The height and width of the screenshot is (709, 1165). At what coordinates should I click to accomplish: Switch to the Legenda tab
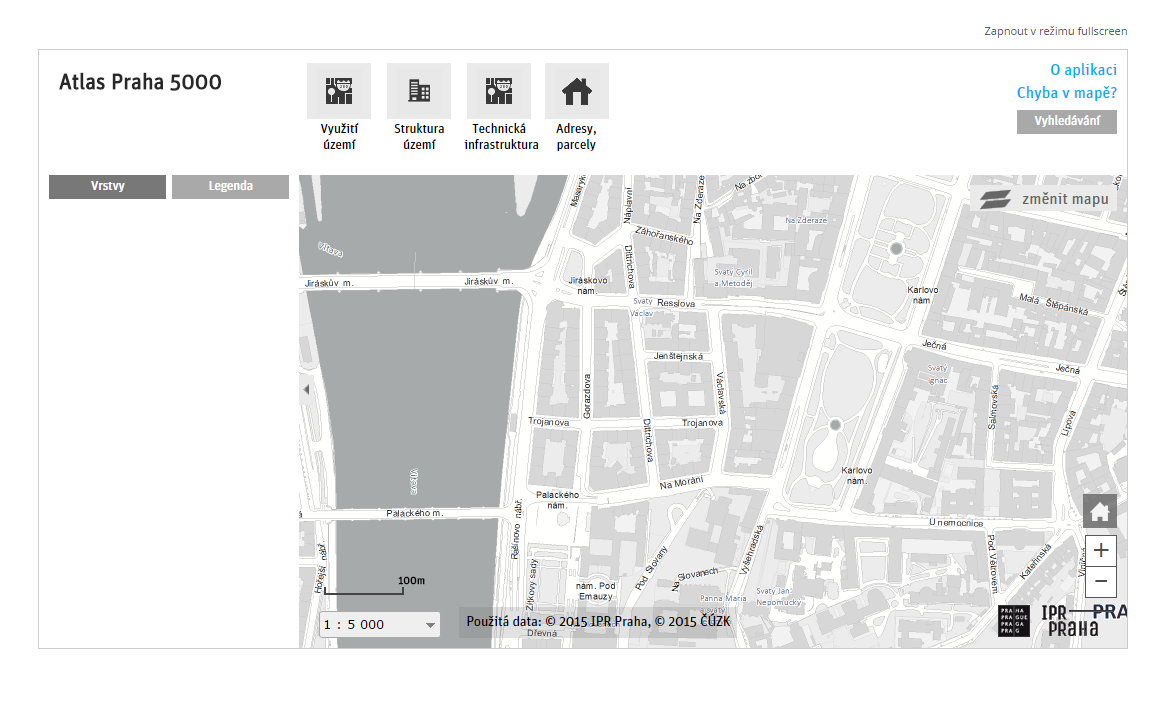(230, 186)
